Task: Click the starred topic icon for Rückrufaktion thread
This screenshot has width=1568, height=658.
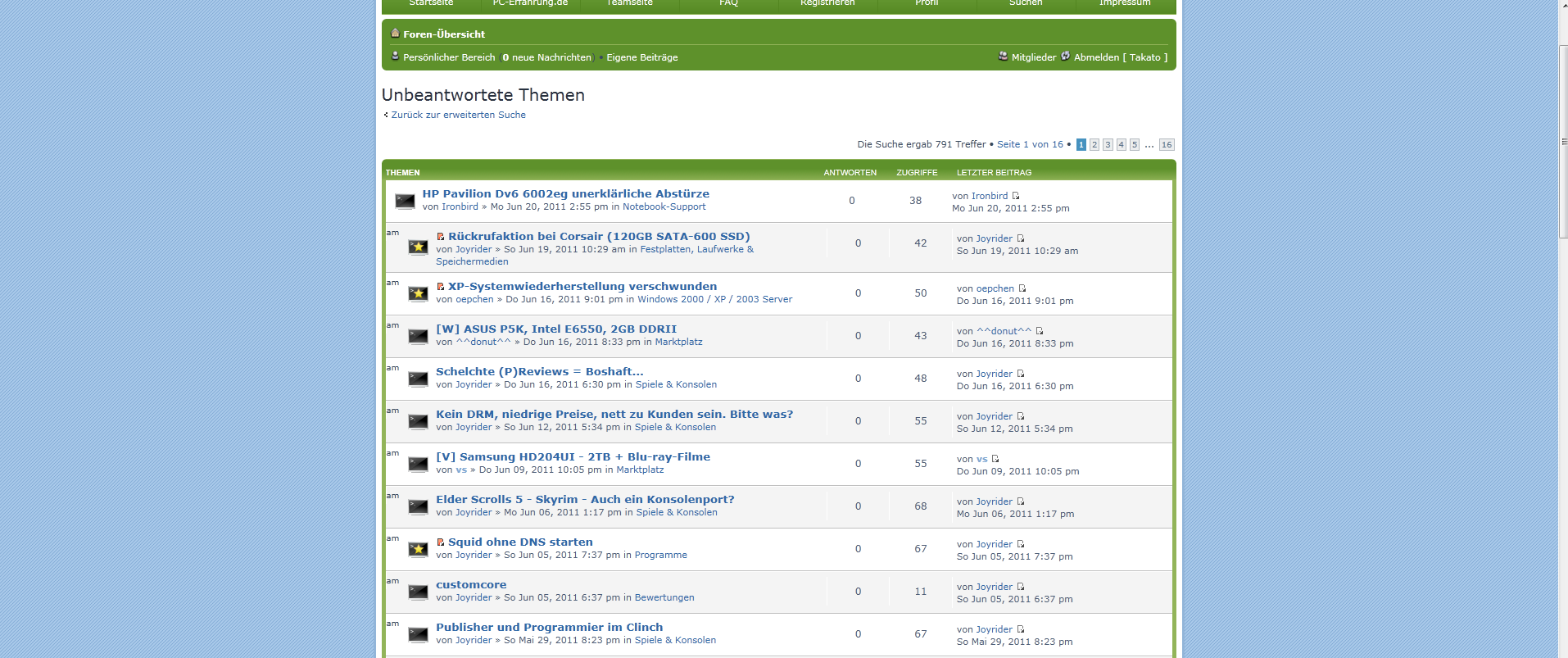Action: pyautogui.click(x=418, y=247)
